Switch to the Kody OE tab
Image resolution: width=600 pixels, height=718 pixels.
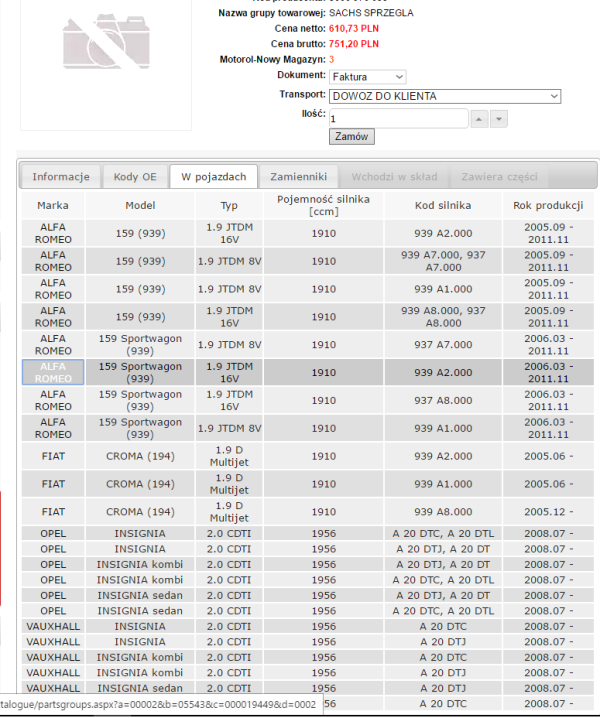pyautogui.click(x=135, y=177)
